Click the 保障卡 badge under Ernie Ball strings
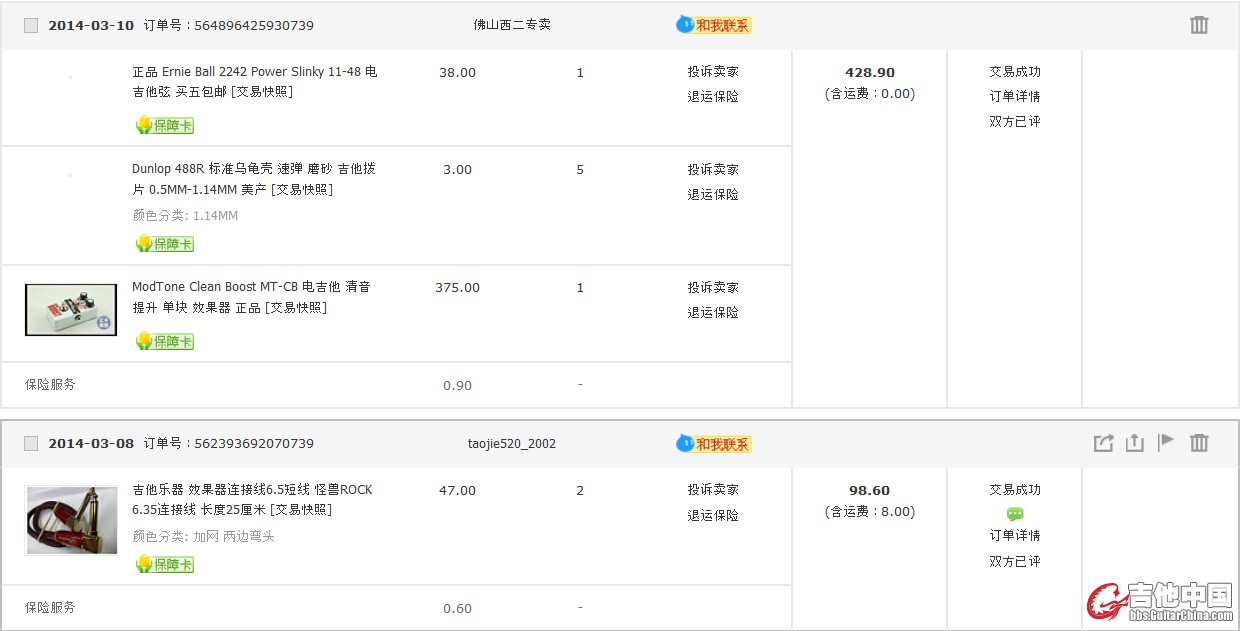 165,125
